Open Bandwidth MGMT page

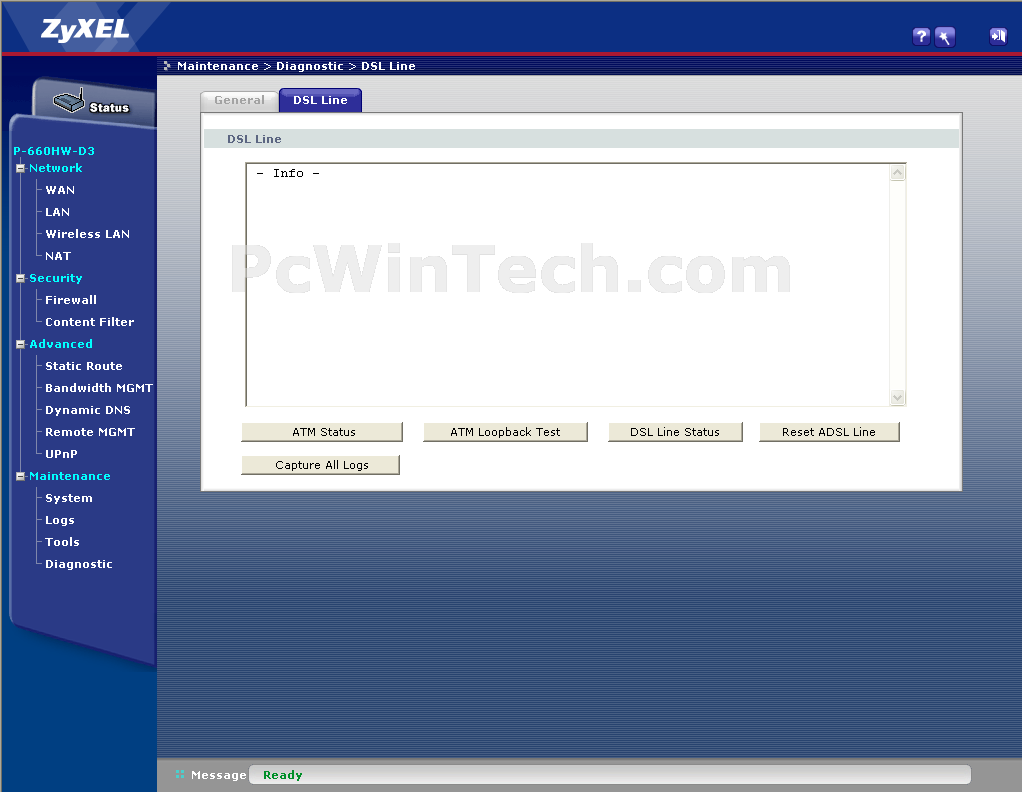point(99,388)
